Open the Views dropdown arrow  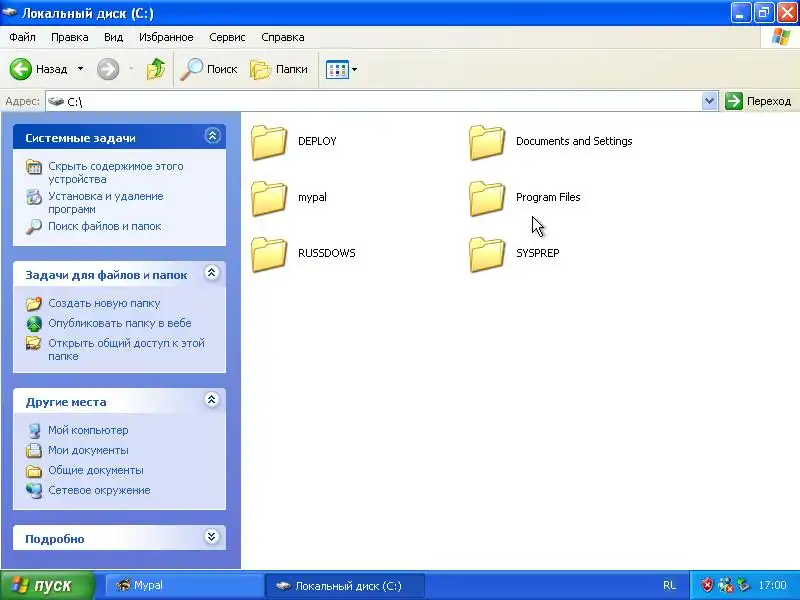pos(355,69)
